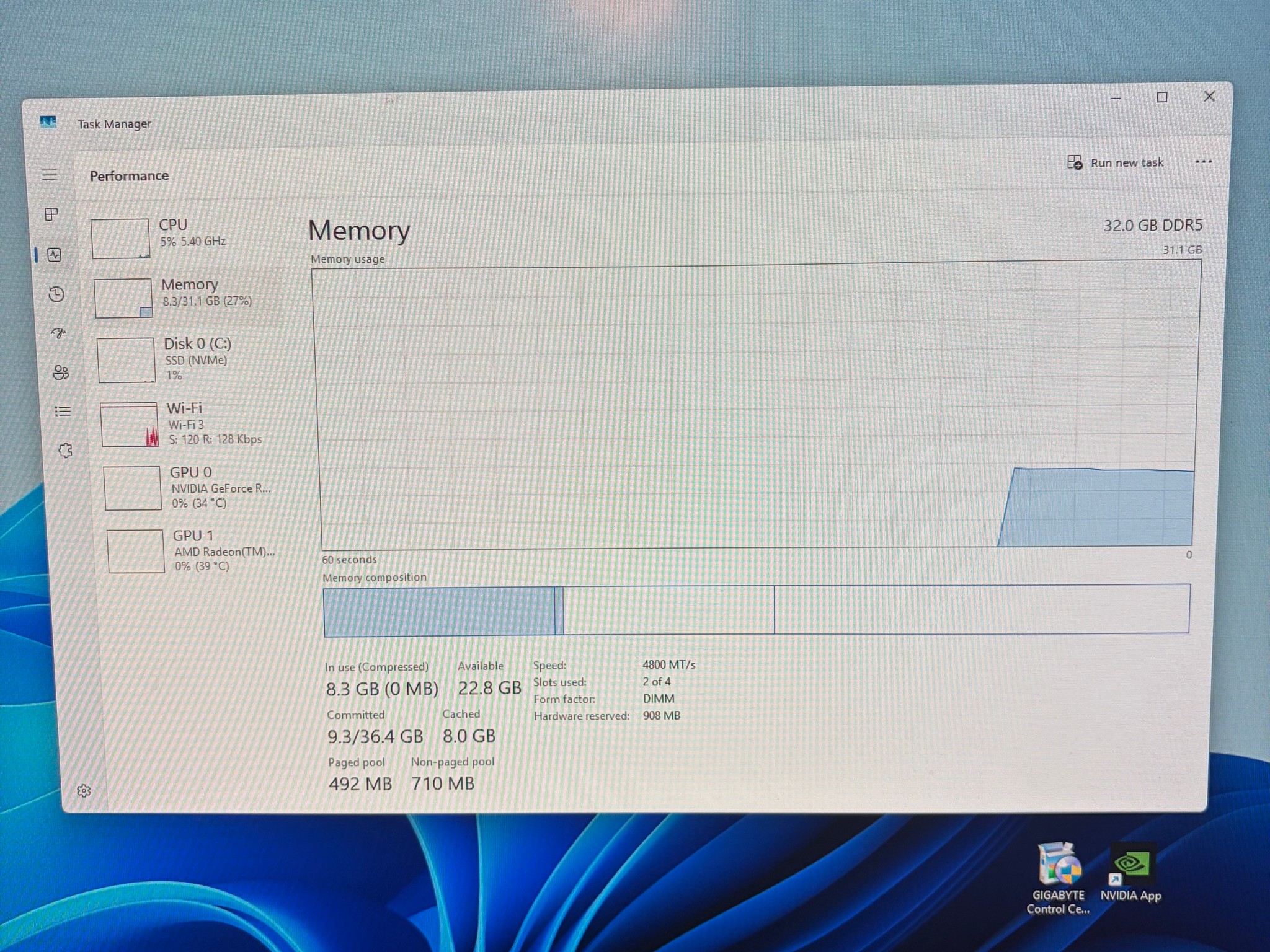The height and width of the screenshot is (952, 1270).
Task: Open the Services page icon
Action: [65, 451]
